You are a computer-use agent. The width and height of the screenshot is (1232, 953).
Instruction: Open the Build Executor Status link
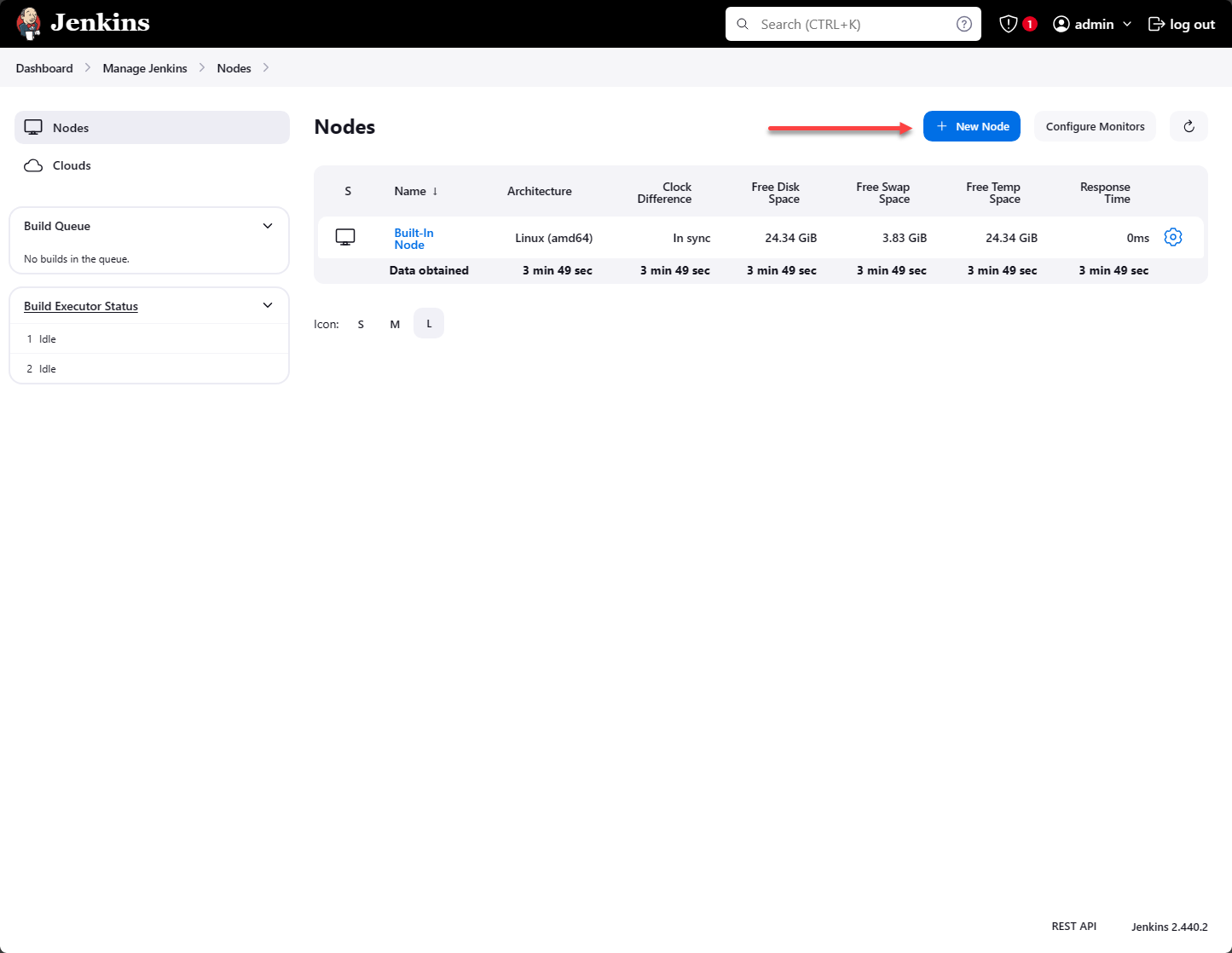click(x=81, y=306)
